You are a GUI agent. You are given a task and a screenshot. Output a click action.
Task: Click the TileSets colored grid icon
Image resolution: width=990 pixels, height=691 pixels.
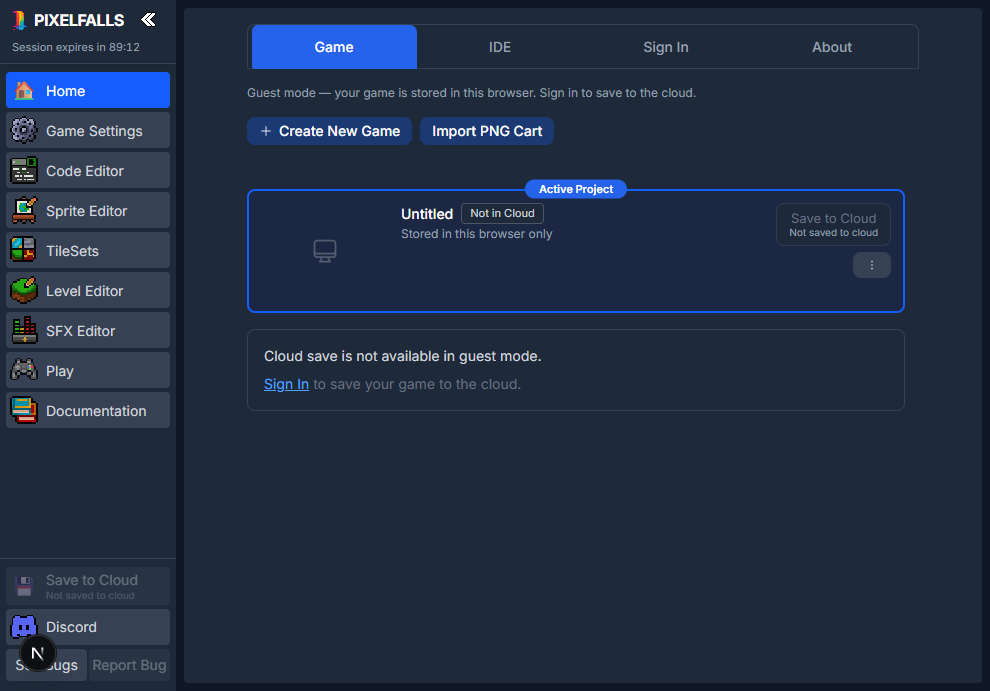(24, 251)
